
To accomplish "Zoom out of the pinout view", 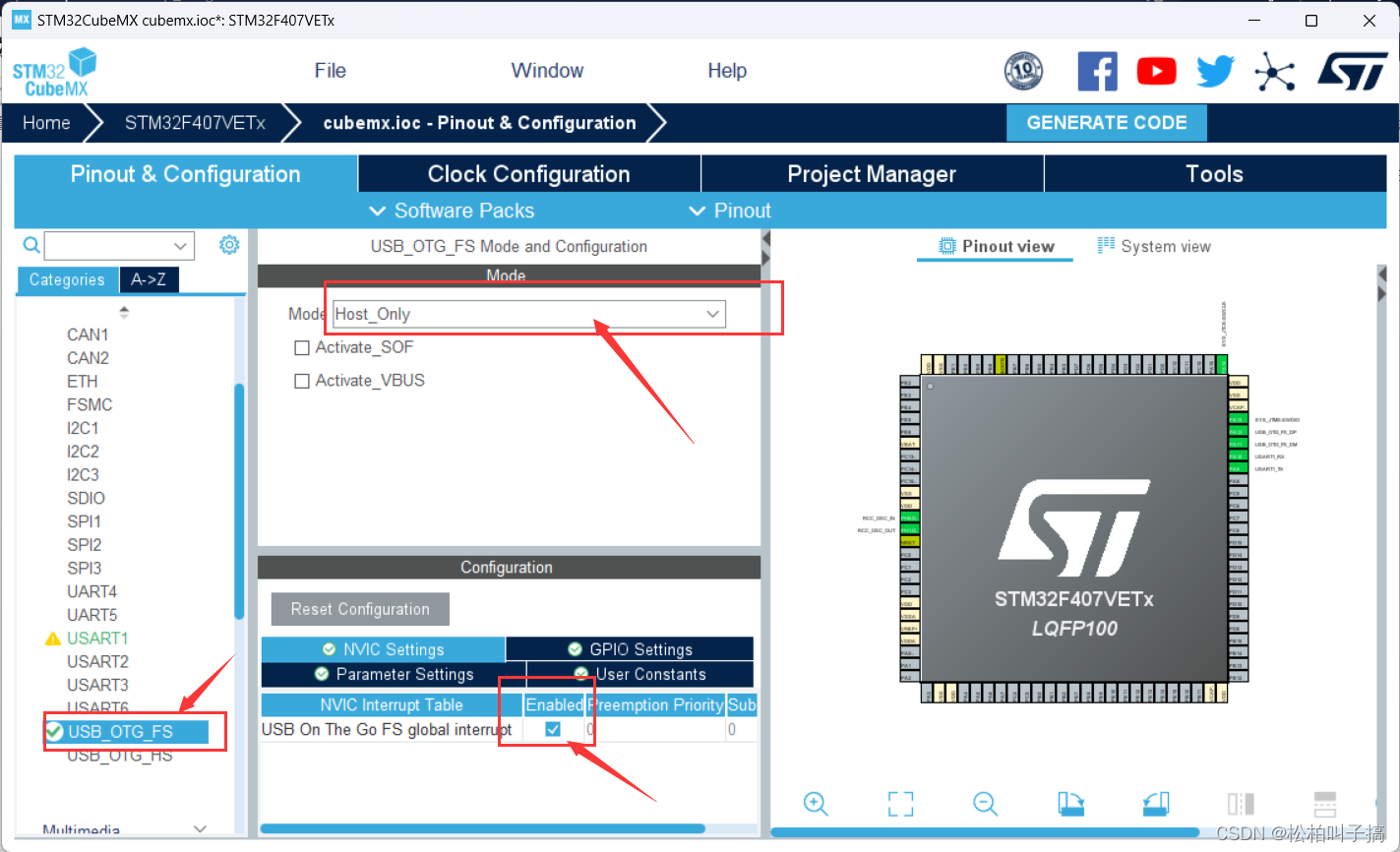I will point(985,804).
